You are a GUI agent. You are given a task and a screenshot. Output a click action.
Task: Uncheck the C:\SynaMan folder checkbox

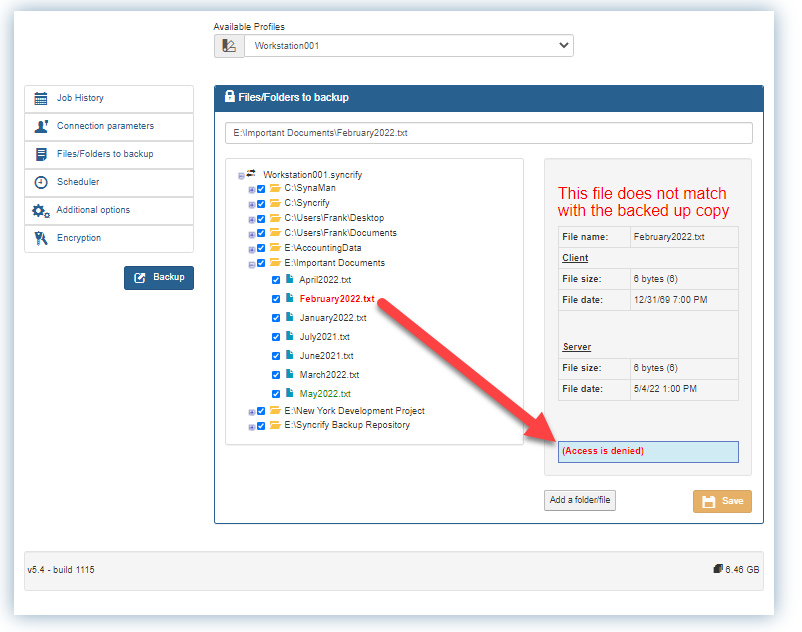click(x=261, y=189)
